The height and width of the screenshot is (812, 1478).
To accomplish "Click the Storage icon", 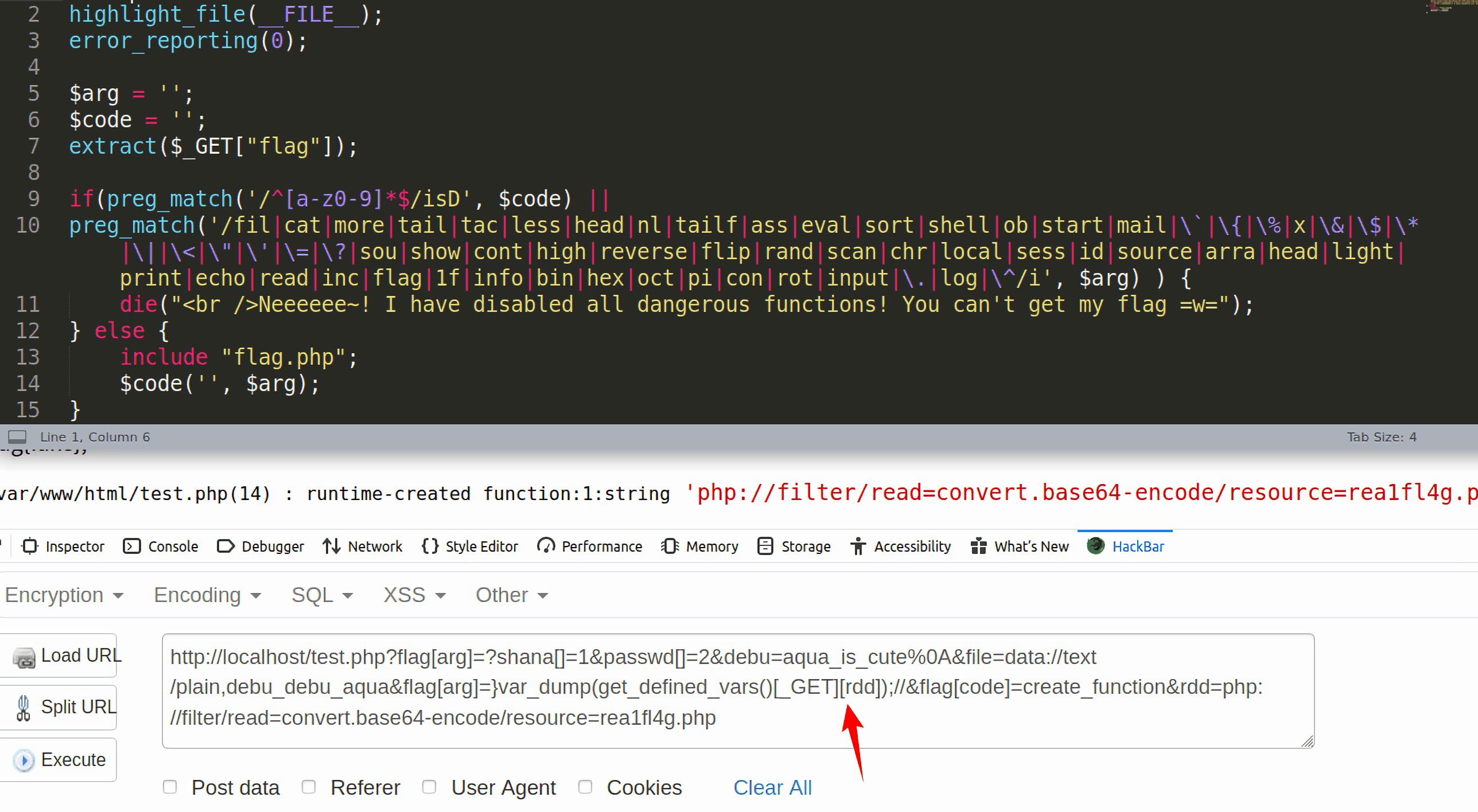I will coord(765,546).
